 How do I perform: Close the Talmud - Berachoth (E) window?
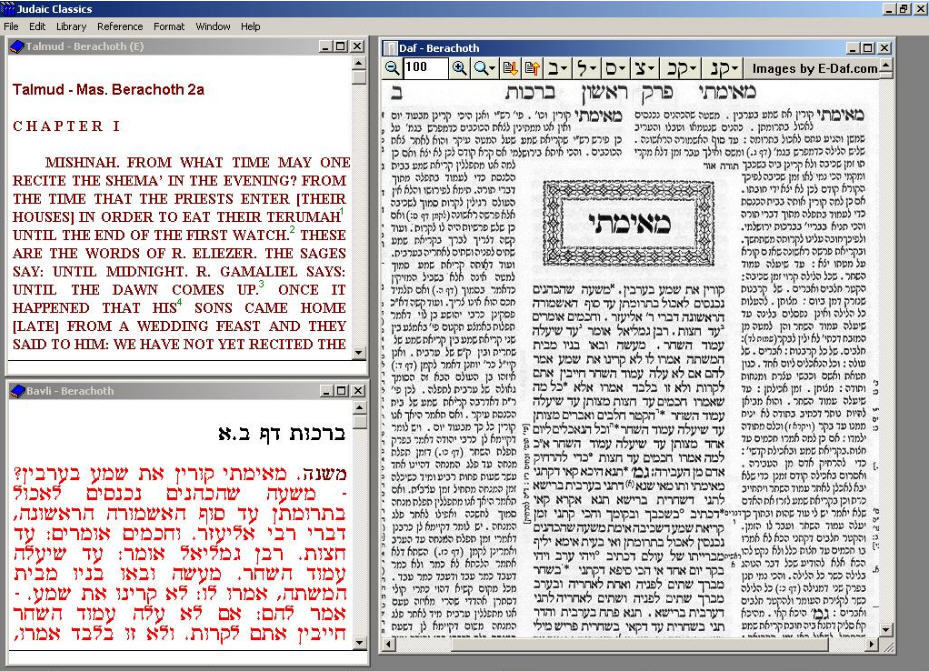tap(357, 46)
